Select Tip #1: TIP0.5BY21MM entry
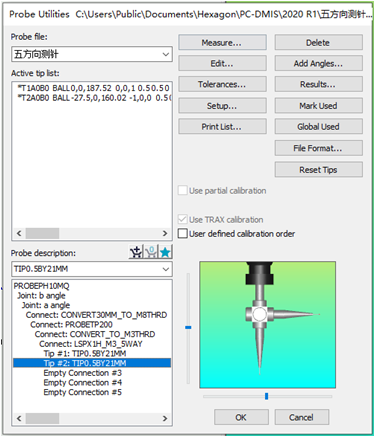The width and height of the screenshot is (375, 437). [85, 353]
